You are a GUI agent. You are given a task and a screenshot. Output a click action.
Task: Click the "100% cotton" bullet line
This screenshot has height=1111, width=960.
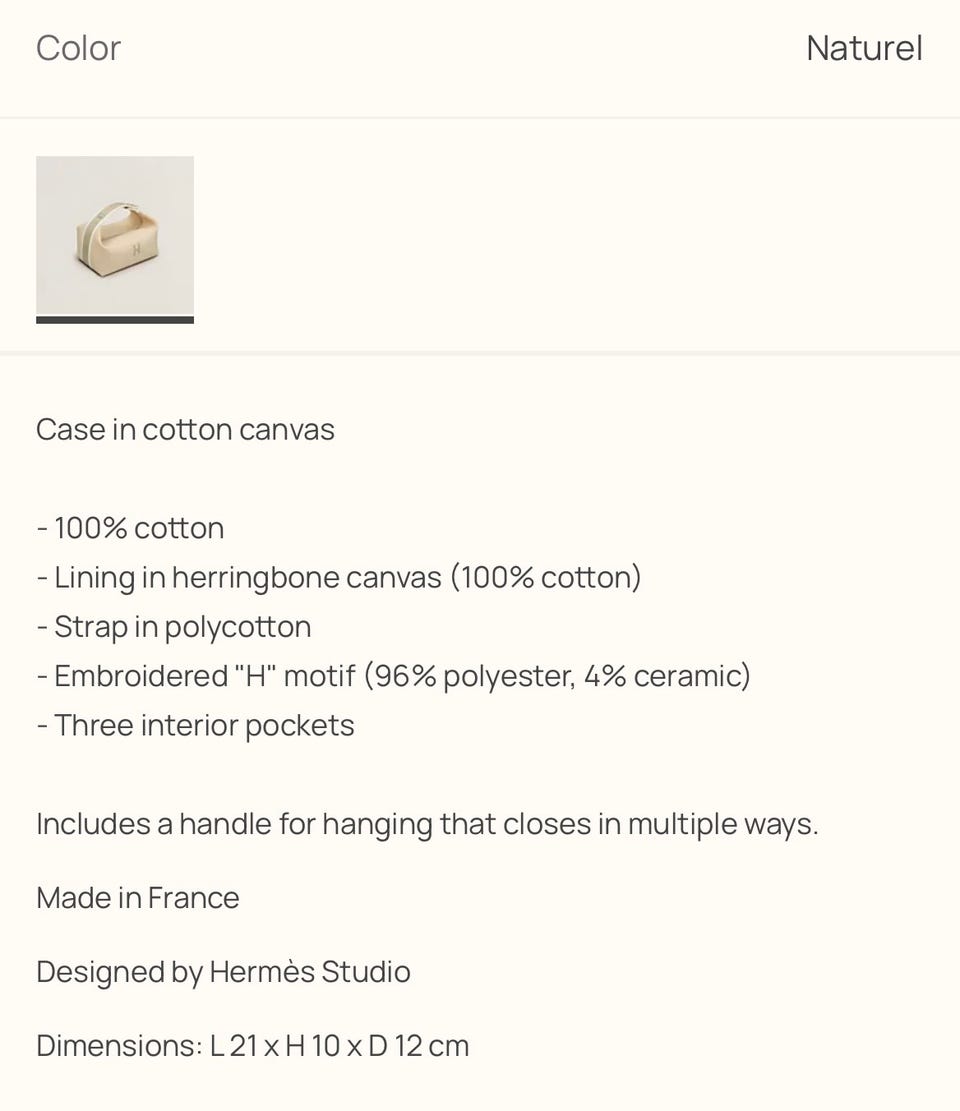(x=131, y=529)
